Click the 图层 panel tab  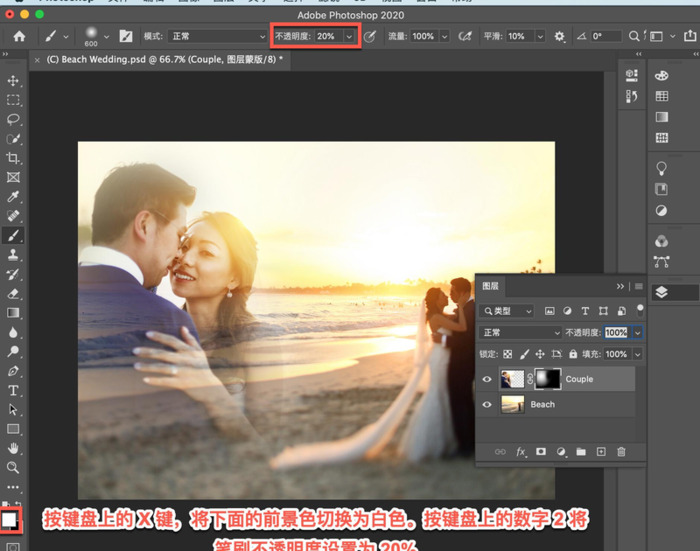pos(492,286)
